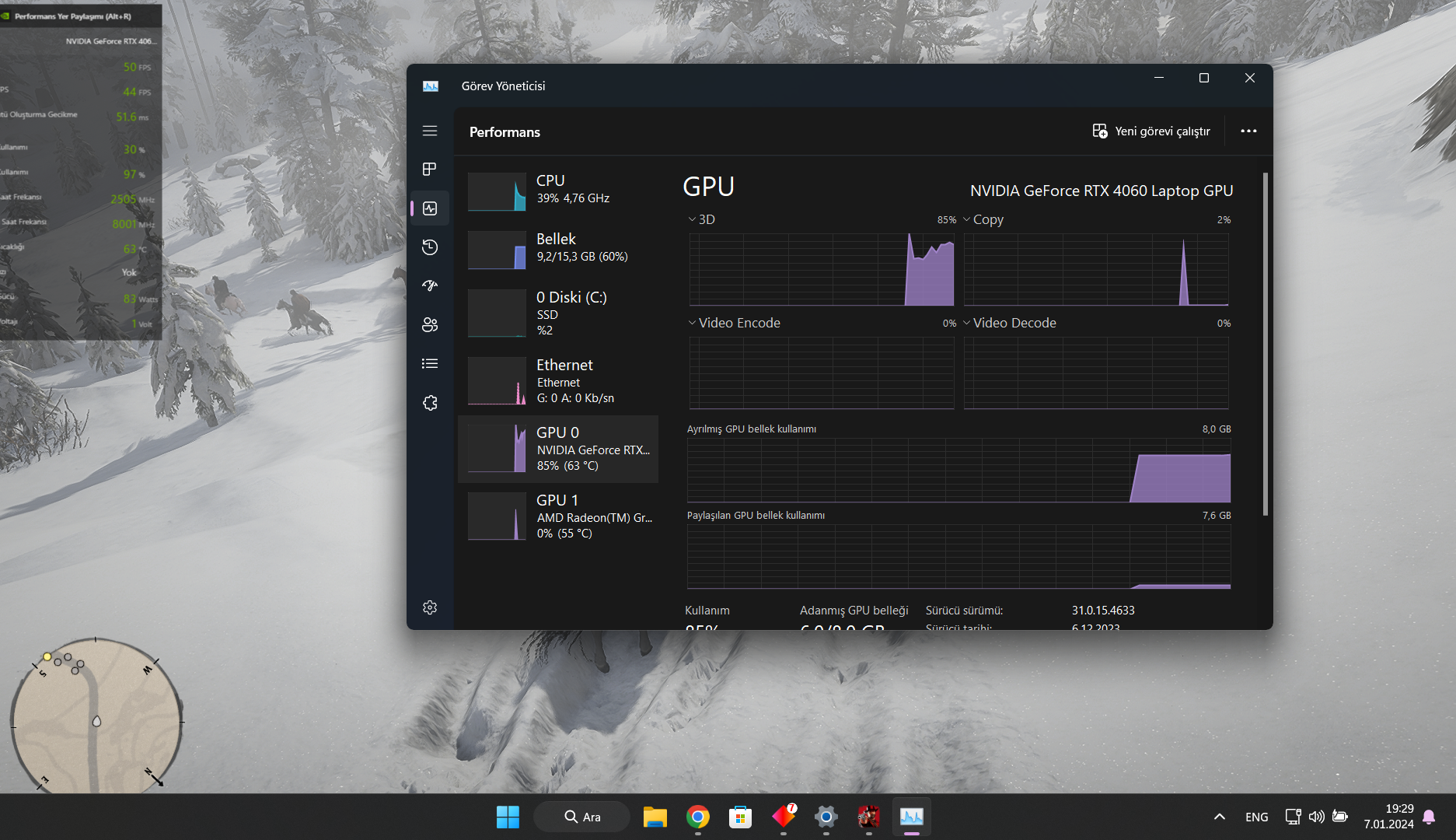Click the three-dot more options button
The image size is (1456, 840).
[1248, 131]
